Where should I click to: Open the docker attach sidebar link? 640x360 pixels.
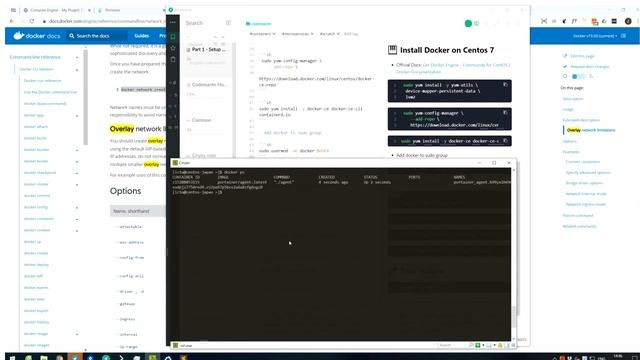pos(36,127)
